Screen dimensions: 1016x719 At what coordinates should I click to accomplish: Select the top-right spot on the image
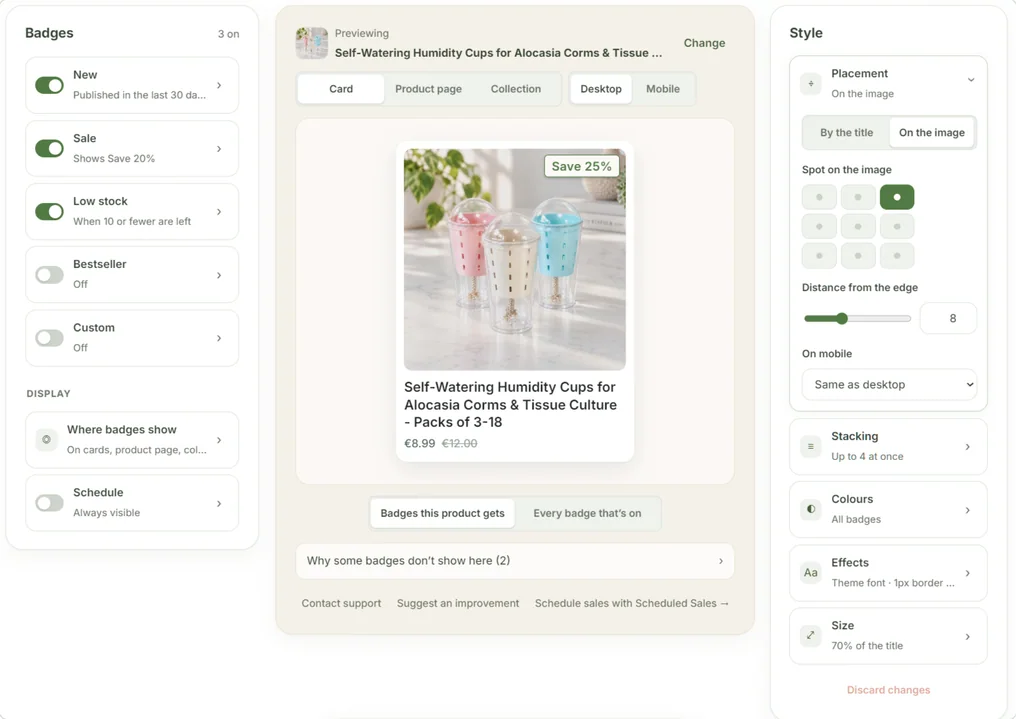coord(897,197)
